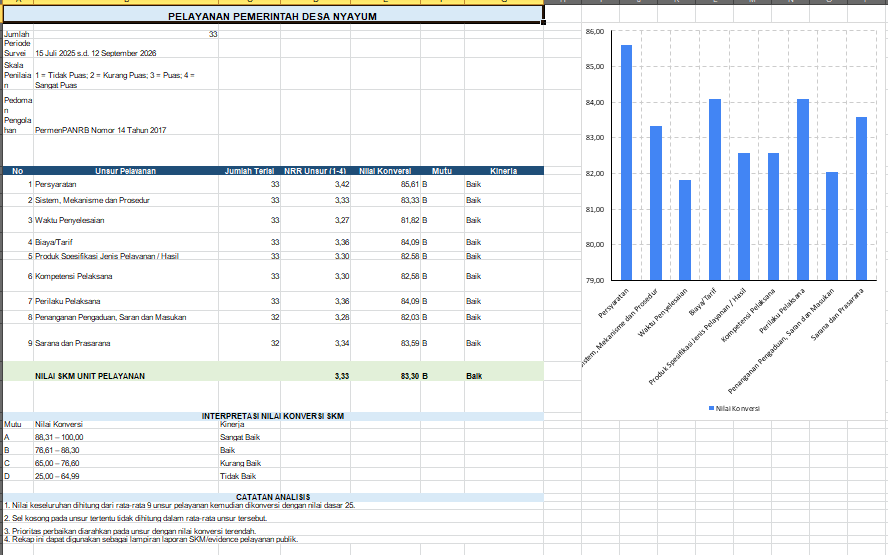Screen dimensions: 888x555
Task: Click the range cell '76,61 – 88,30'
Action: (x=126, y=450)
